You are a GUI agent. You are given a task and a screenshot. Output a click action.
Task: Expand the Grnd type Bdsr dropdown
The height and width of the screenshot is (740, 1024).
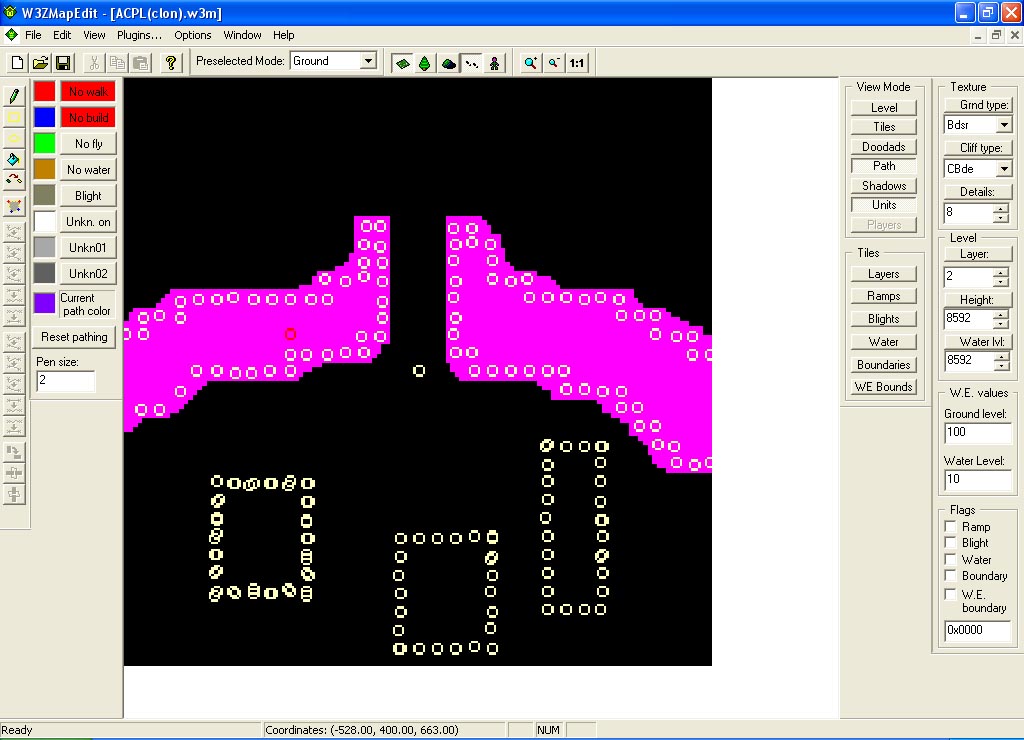pos(1004,126)
